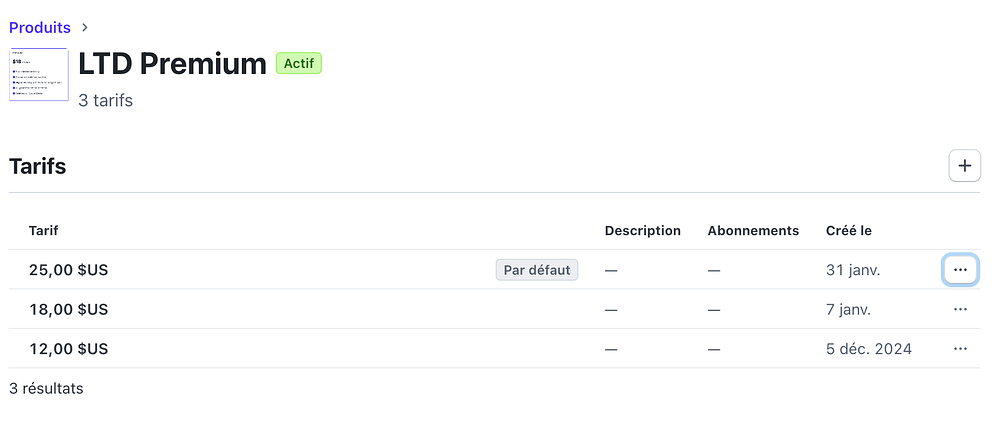Click the Créé le column header

(849, 231)
